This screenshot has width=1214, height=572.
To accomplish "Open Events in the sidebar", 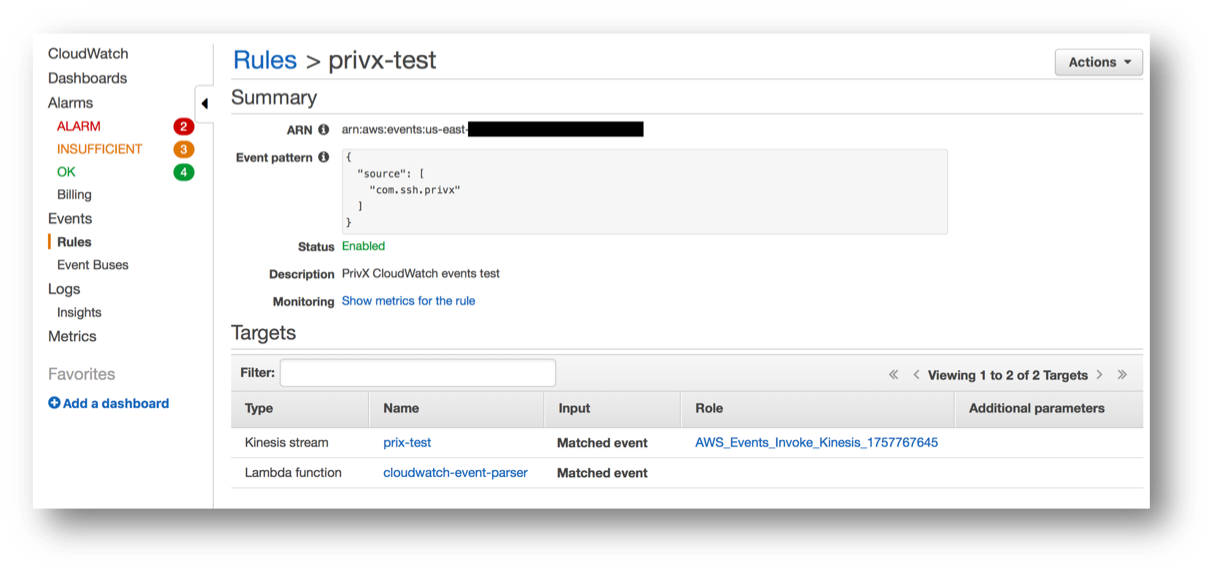I will 70,219.
